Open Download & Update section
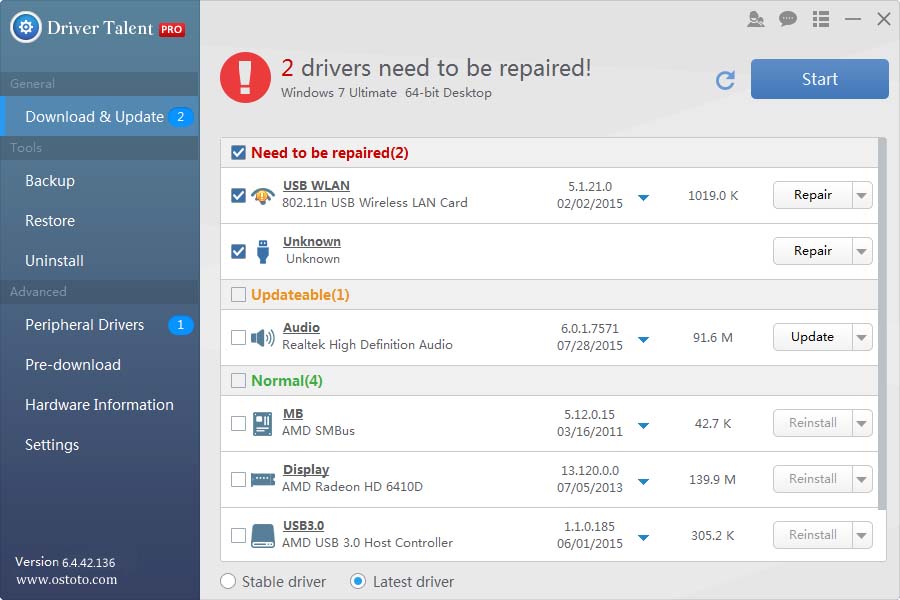The width and height of the screenshot is (900, 600). 99,117
